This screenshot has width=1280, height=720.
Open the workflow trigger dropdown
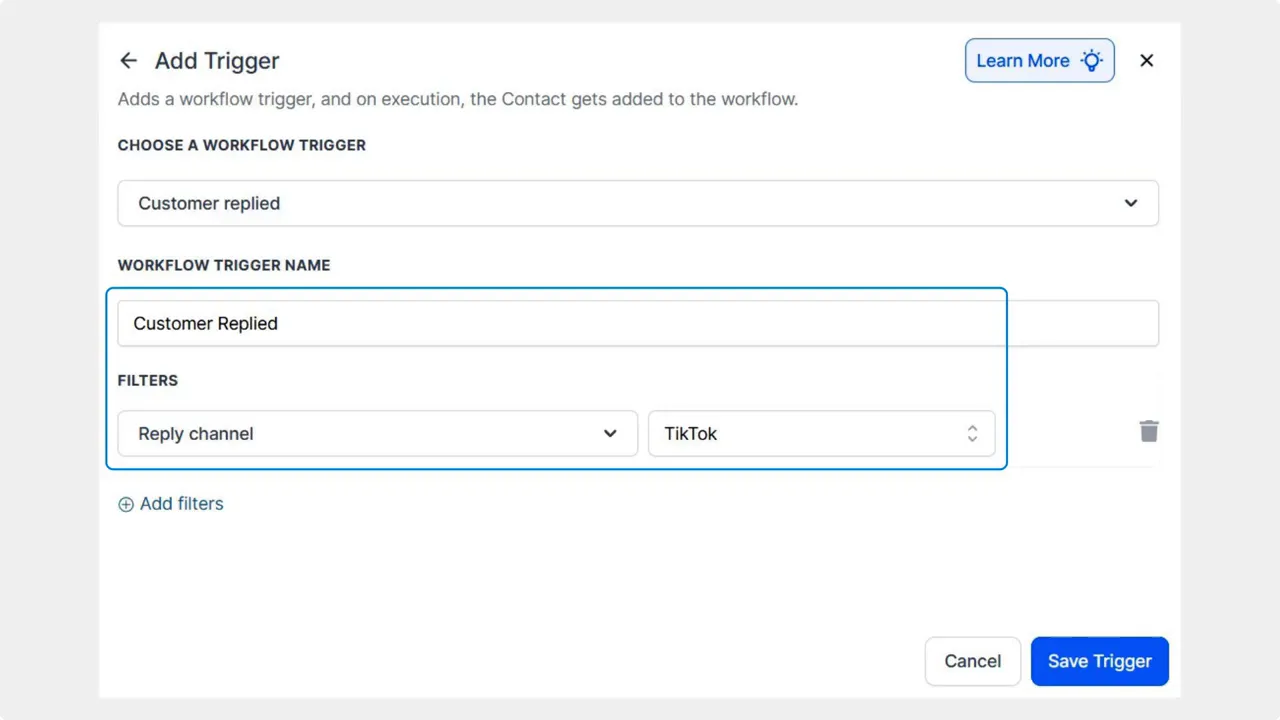click(638, 203)
